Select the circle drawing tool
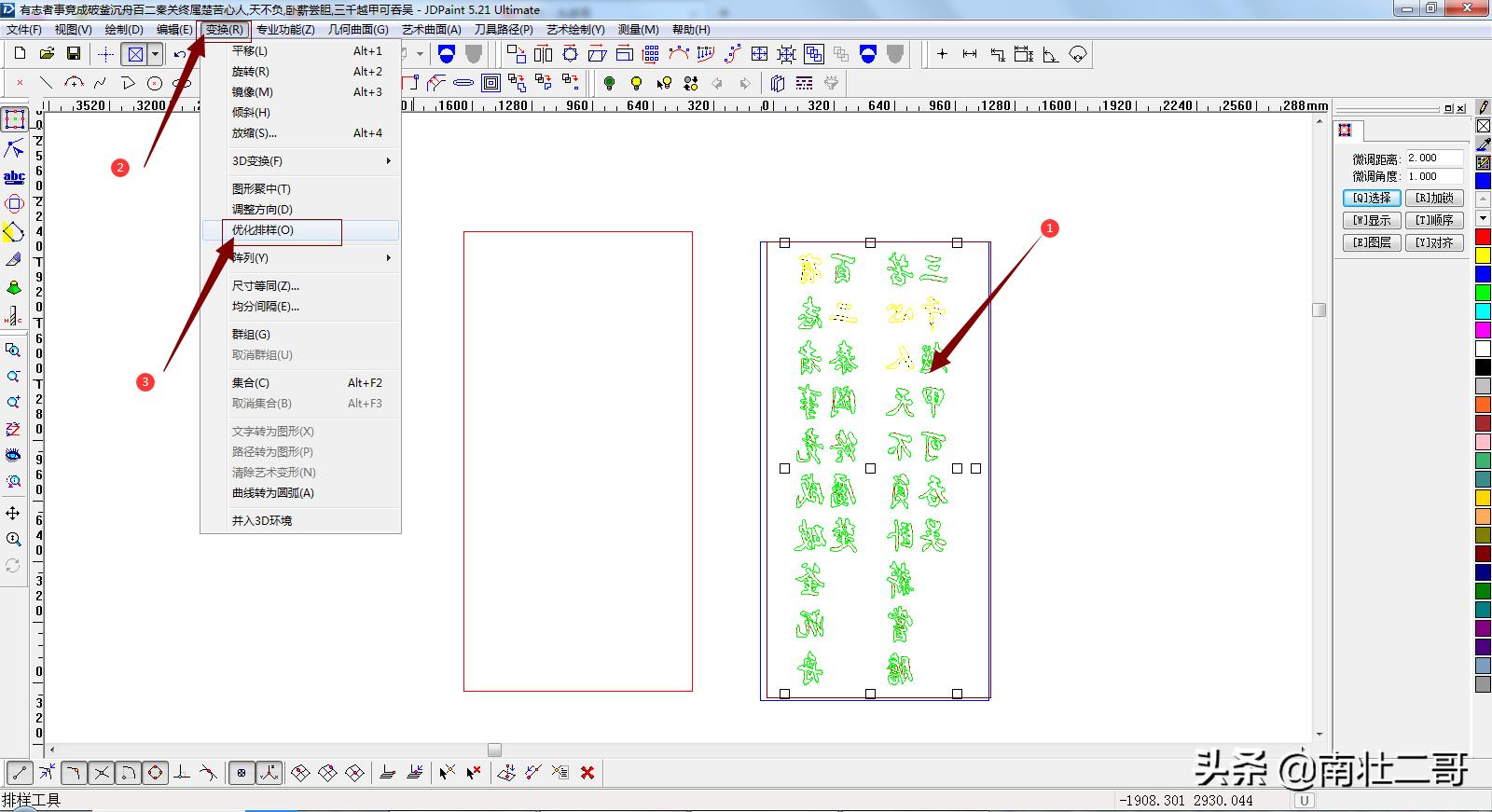The width and height of the screenshot is (1492, 812). pos(155,83)
